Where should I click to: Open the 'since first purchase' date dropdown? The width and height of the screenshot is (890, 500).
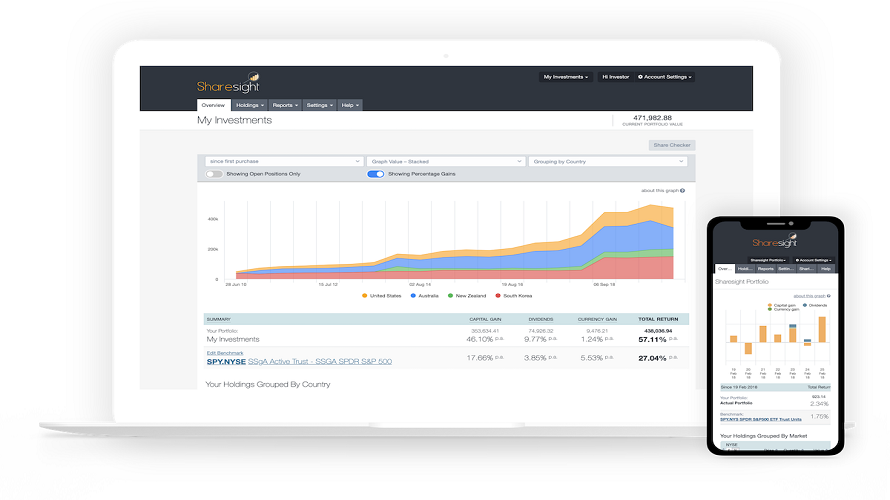[x=283, y=161]
